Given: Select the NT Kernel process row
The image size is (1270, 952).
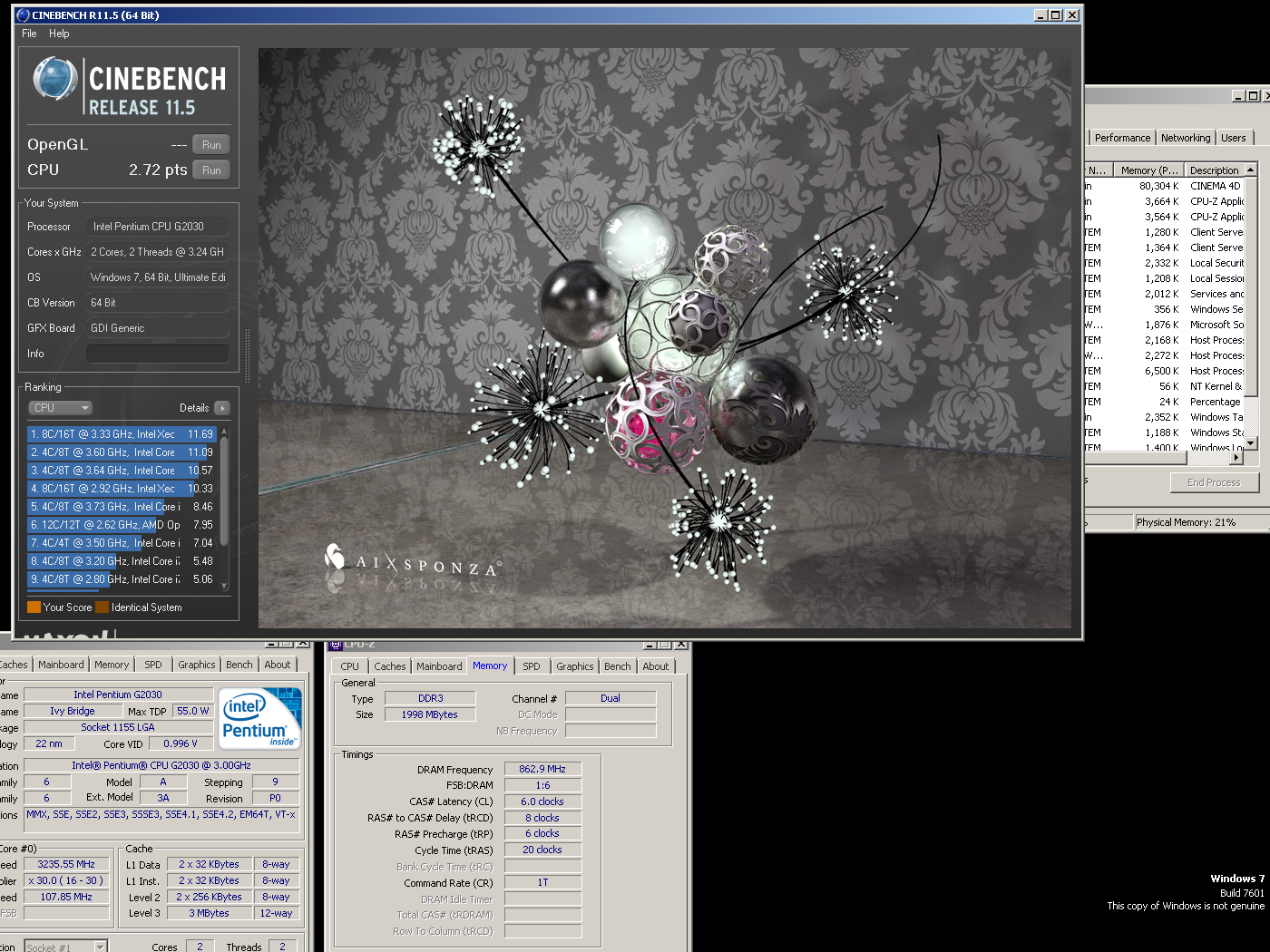Looking at the screenshot, I should (x=1165, y=386).
